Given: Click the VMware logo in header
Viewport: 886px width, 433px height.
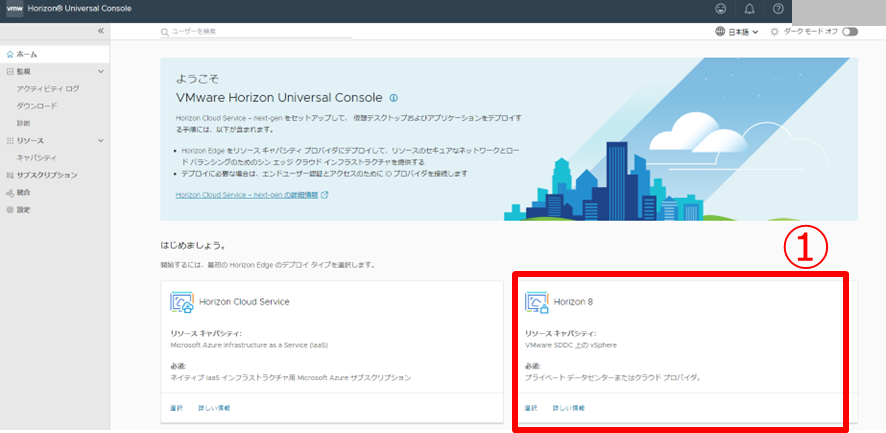Looking at the screenshot, I should 14,8.
